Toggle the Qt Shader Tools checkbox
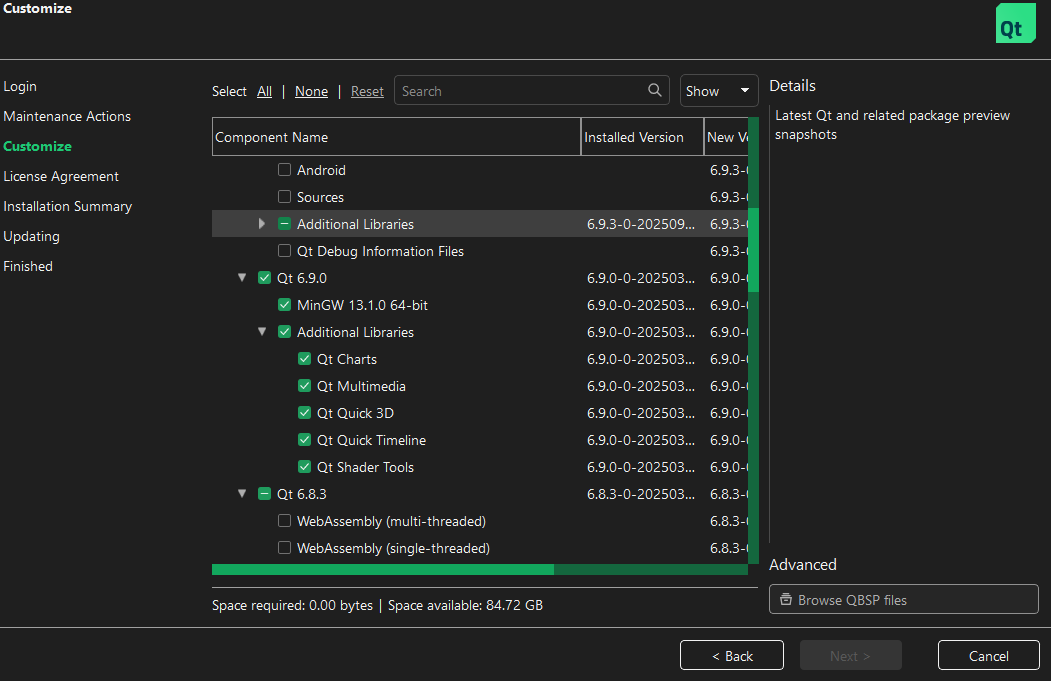This screenshot has height=681, width=1051. (305, 467)
